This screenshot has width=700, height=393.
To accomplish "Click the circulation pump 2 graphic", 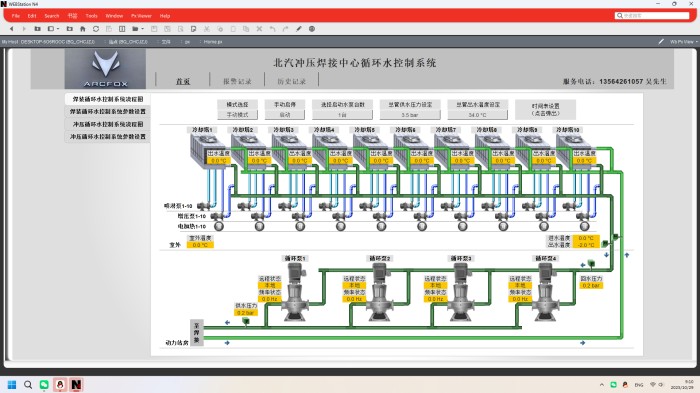I will click(379, 292).
